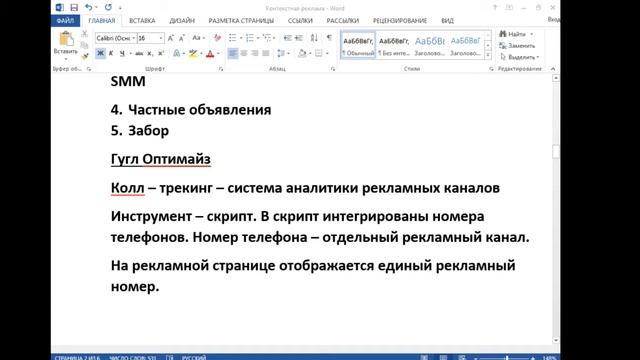Justify the paragraph text
Screen dimensions: 640x360
click(266, 53)
